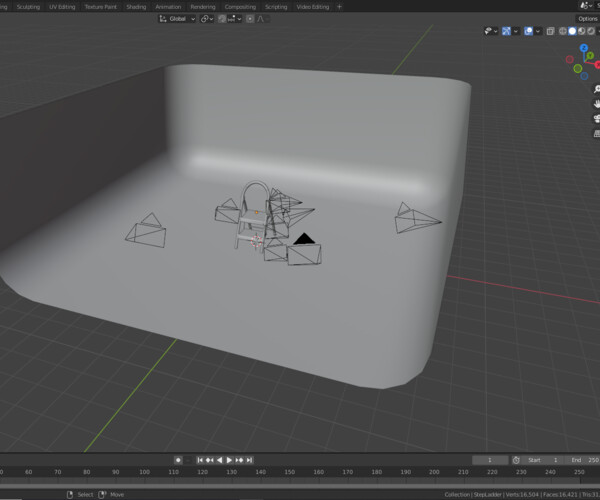This screenshot has height=500, width=600.
Task: Jump to the last frame
Action: coord(249,460)
